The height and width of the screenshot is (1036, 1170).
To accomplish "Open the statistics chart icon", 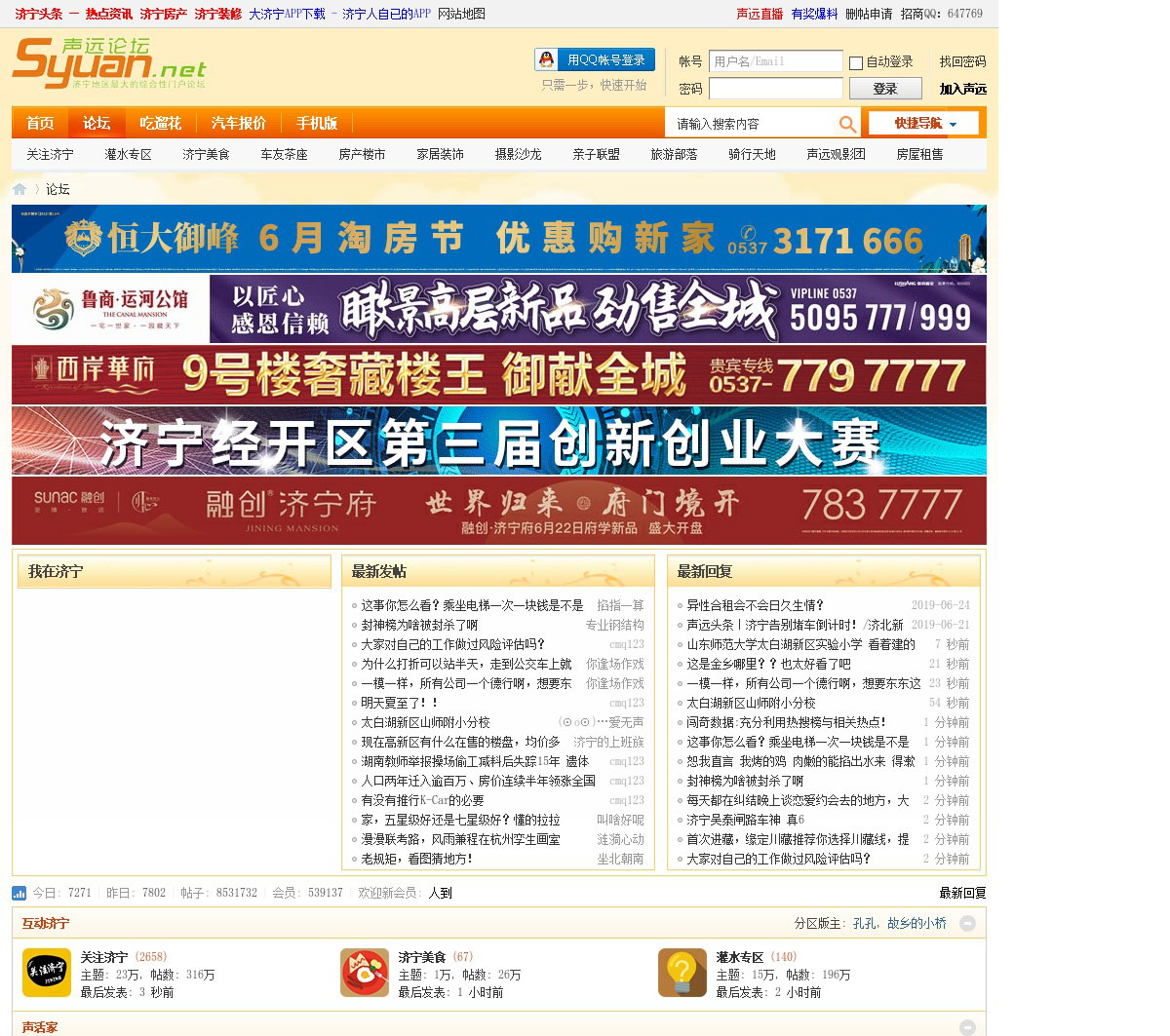I will click(x=19, y=893).
